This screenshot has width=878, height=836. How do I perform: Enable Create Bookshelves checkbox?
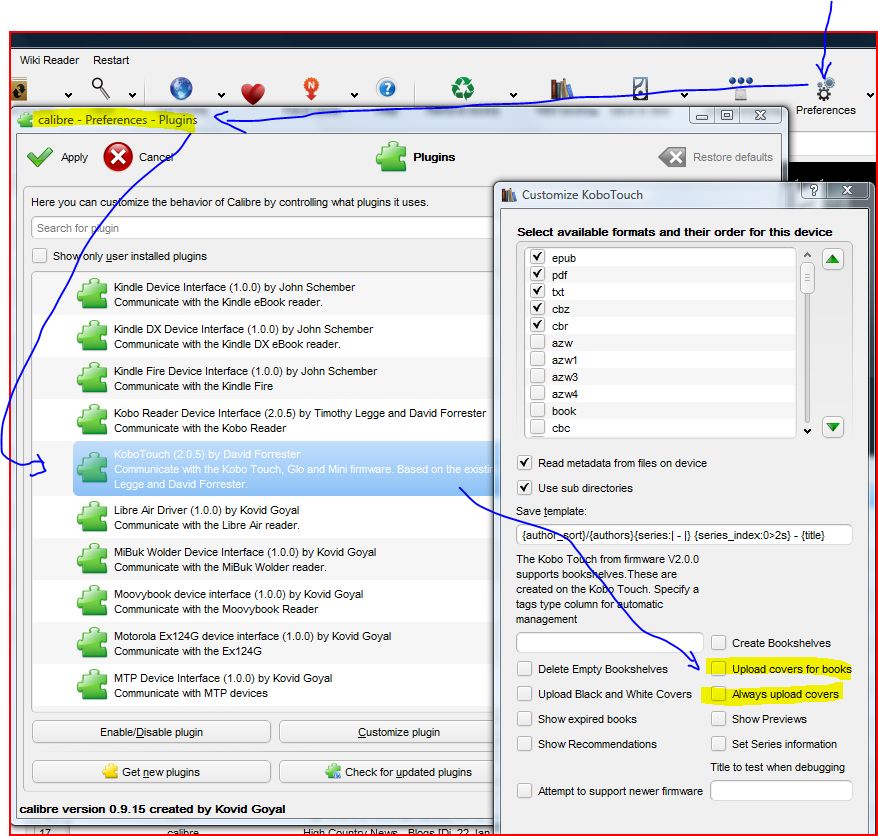[x=718, y=642]
